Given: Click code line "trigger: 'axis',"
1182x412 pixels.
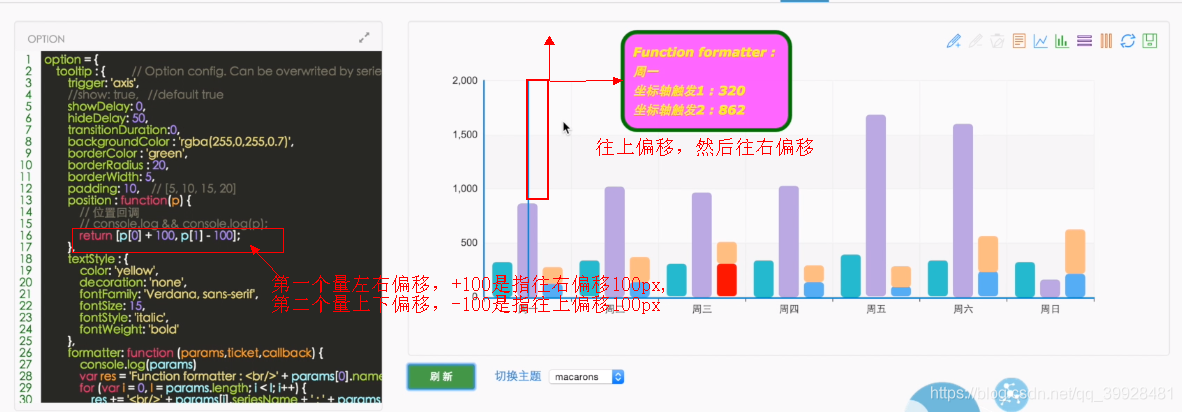Looking at the screenshot, I should click(x=104, y=83).
